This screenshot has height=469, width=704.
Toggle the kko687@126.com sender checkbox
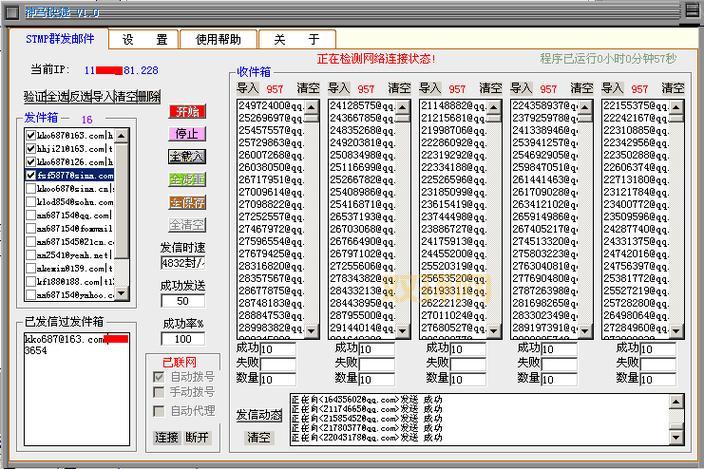(31, 161)
